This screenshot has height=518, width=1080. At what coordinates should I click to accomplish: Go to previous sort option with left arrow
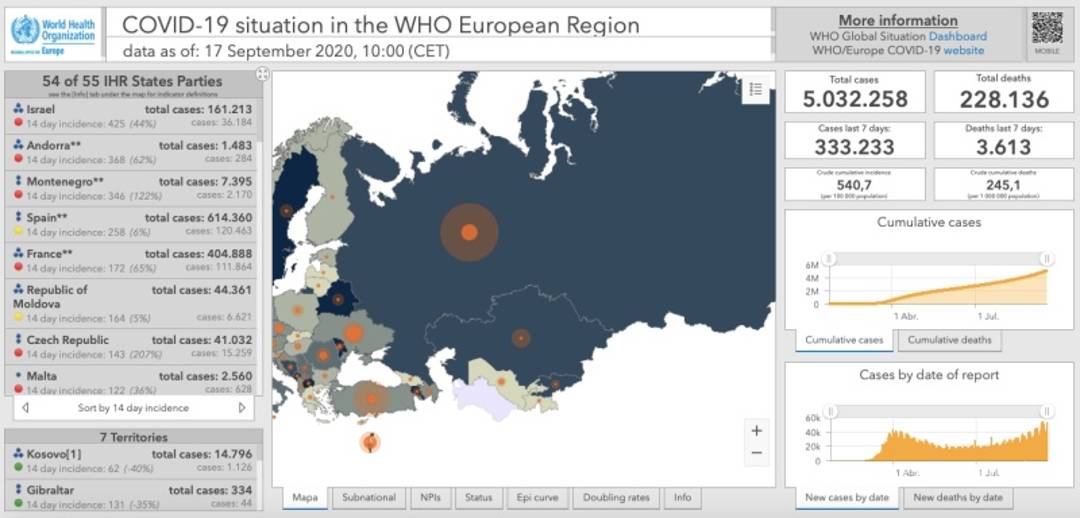click(x=25, y=408)
